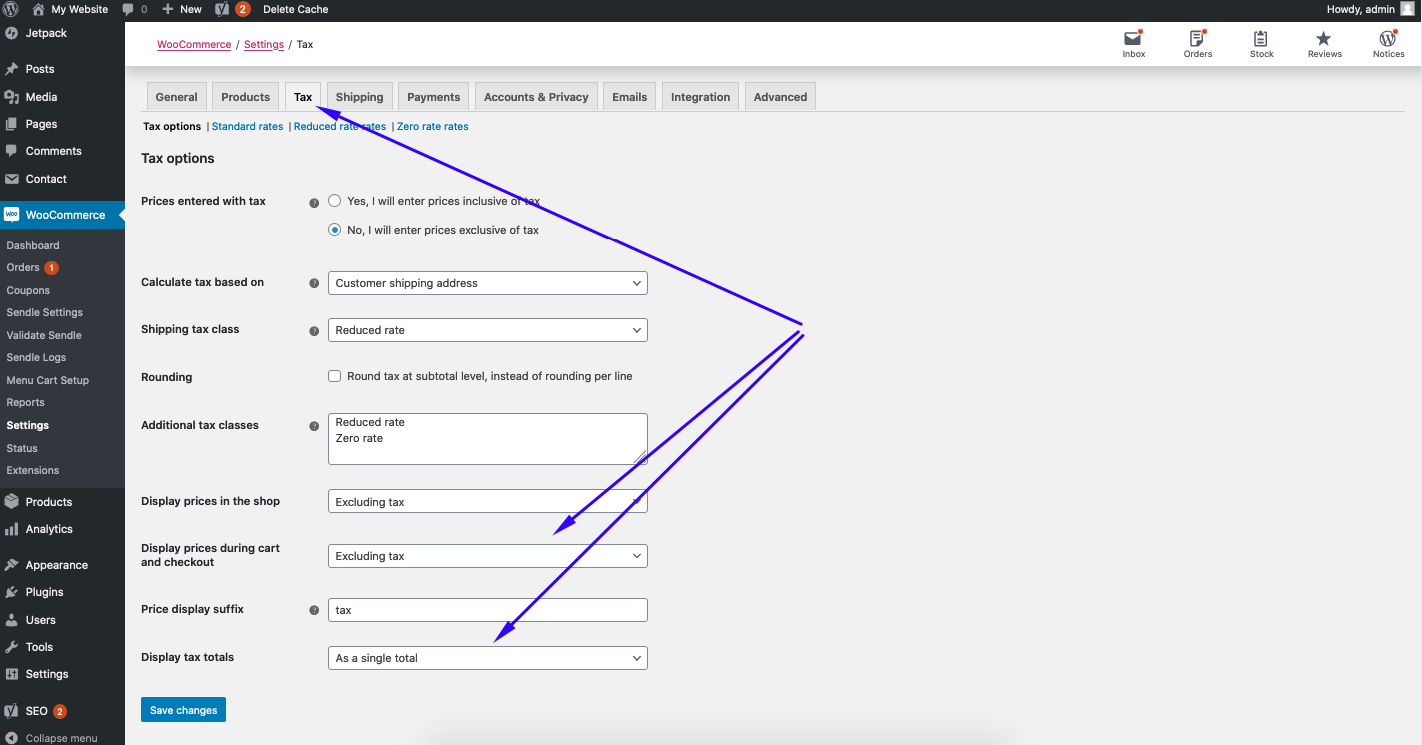1422x745 pixels.
Task: Click the WordPress logo in admin bar
Action: pyautogui.click(x=11, y=9)
